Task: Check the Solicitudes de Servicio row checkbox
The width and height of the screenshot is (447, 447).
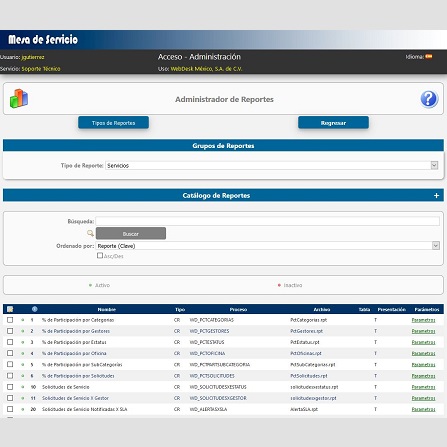Action: [x=10, y=387]
